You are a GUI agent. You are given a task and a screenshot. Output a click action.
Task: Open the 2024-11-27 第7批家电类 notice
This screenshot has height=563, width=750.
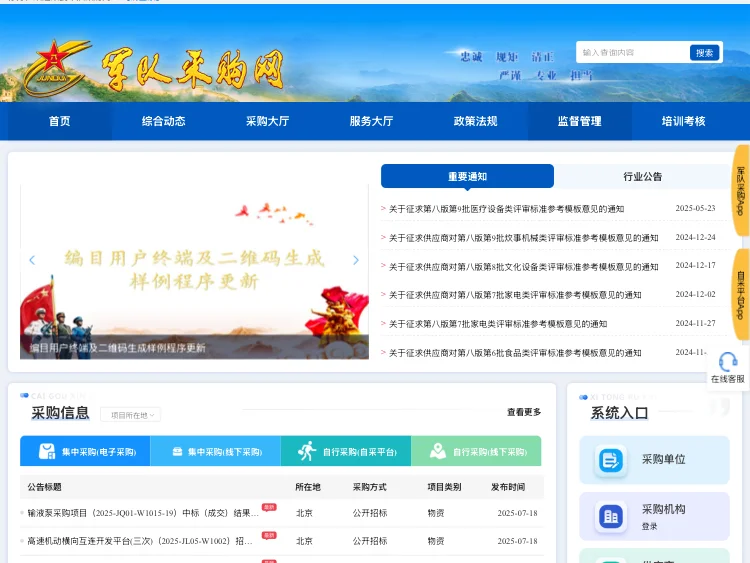tap(498, 324)
